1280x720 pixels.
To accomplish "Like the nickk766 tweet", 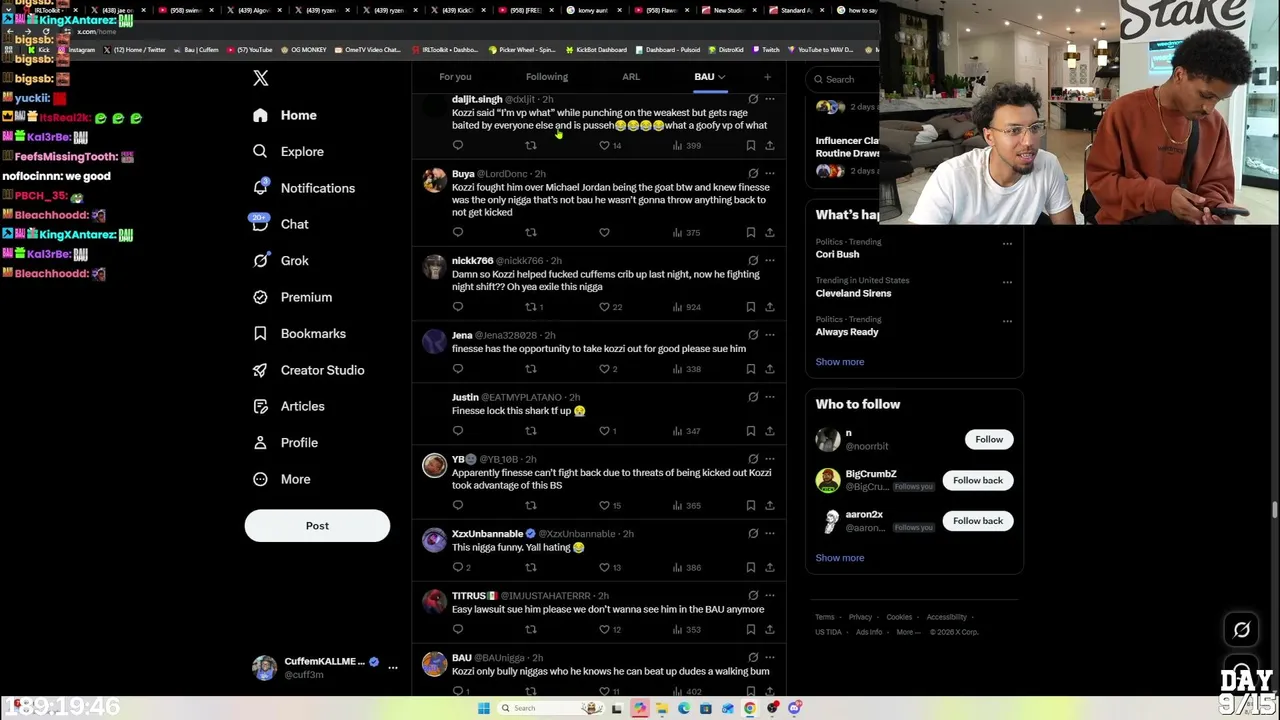I will [x=604, y=307].
